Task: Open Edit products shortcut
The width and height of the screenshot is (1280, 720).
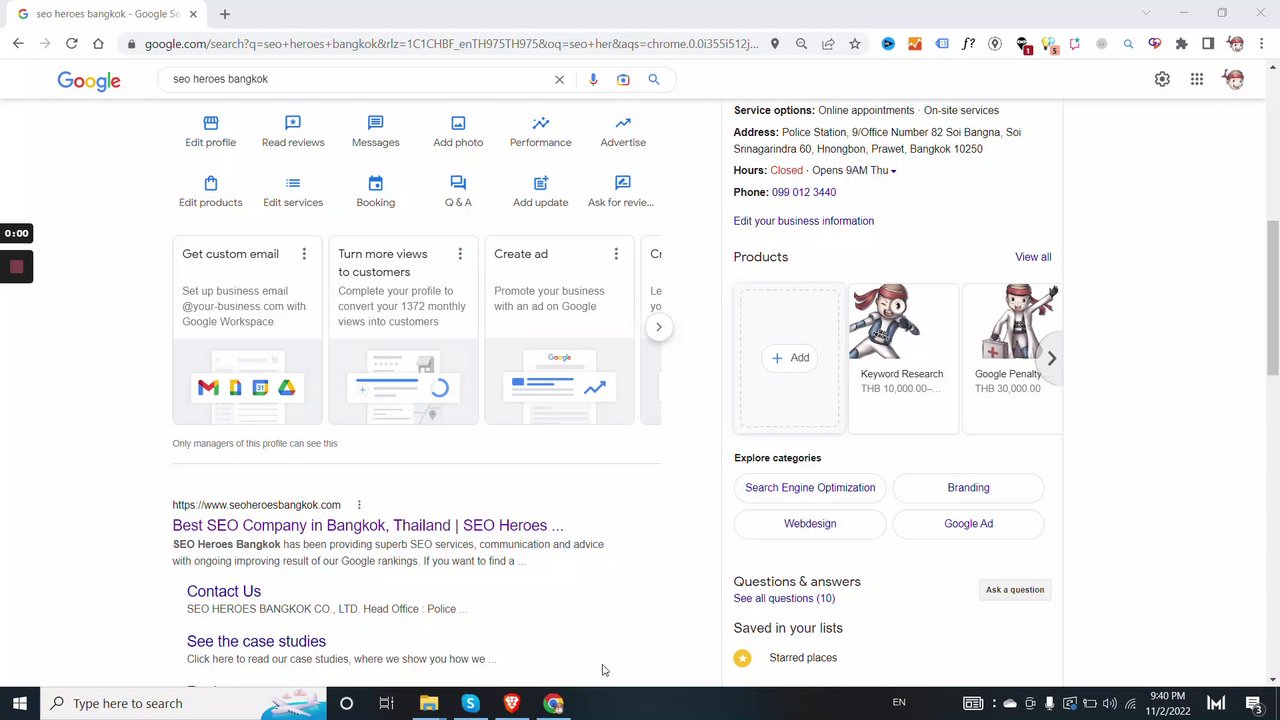Action: pyautogui.click(x=210, y=191)
